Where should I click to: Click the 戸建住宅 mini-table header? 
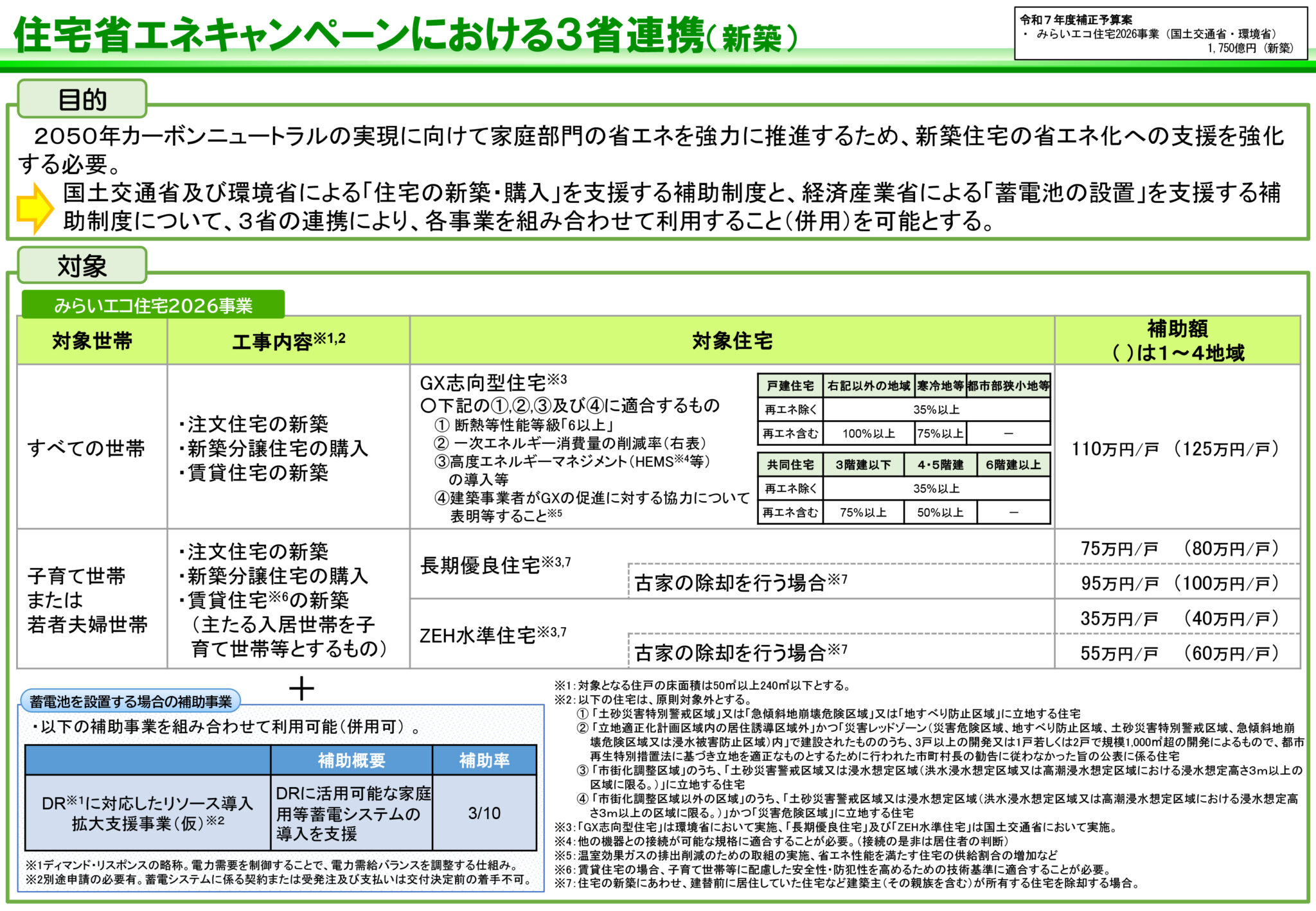coord(790,385)
